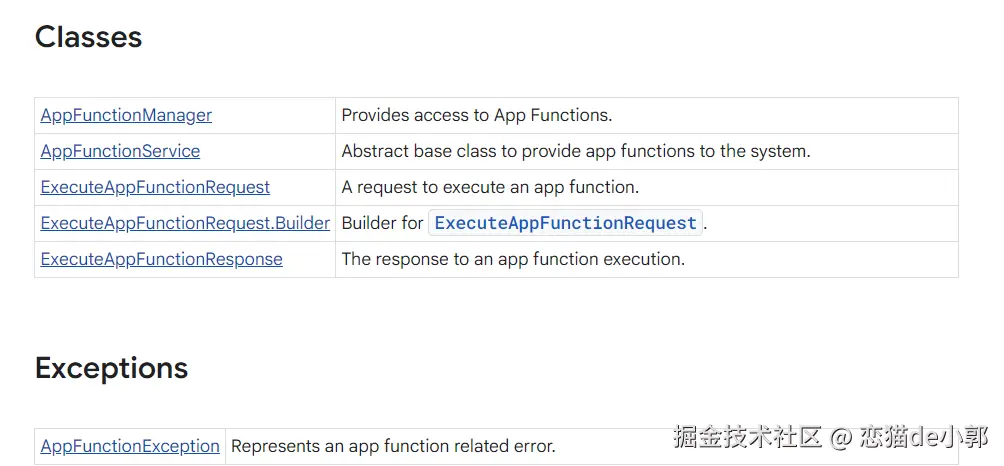
Task: Click inline code ExecuteAppFunctionRequest after 'Builder for'
Action: (565, 223)
